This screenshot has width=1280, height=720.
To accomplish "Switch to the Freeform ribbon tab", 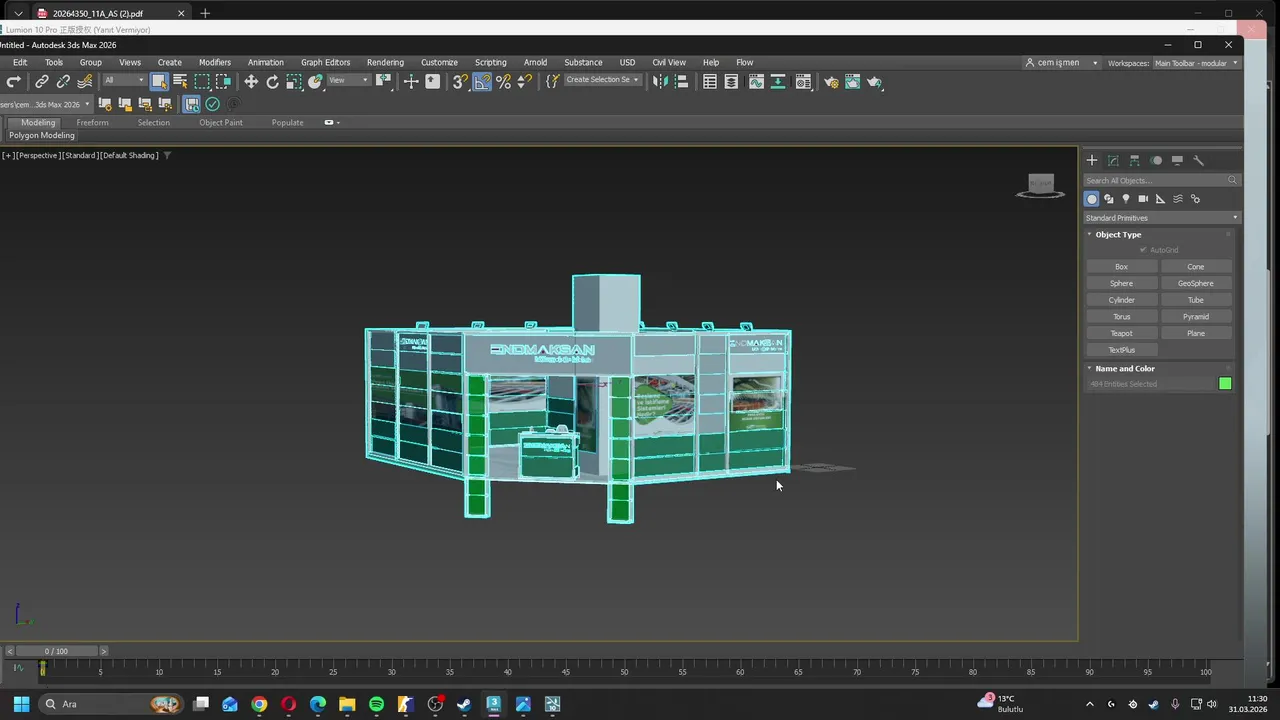I will point(92,122).
